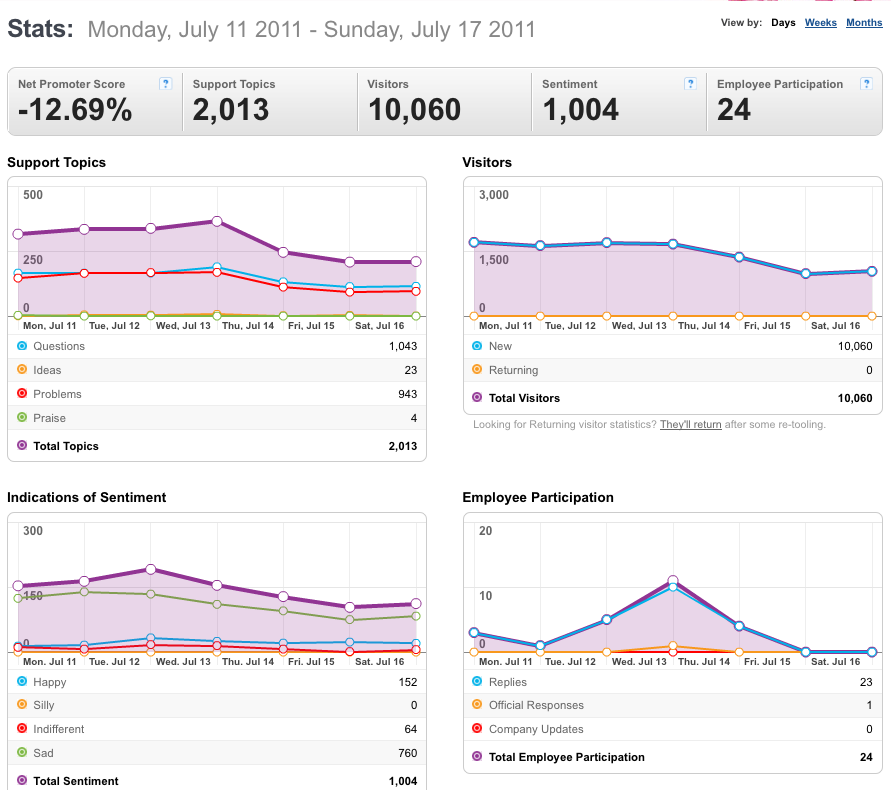The height and width of the screenshot is (790, 891).
Task: Click the Net Promoter Score help icon
Action: (x=165, y=84)
